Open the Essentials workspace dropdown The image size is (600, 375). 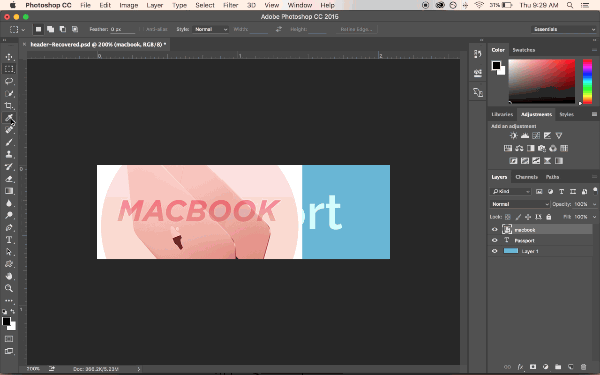(563, 29)
